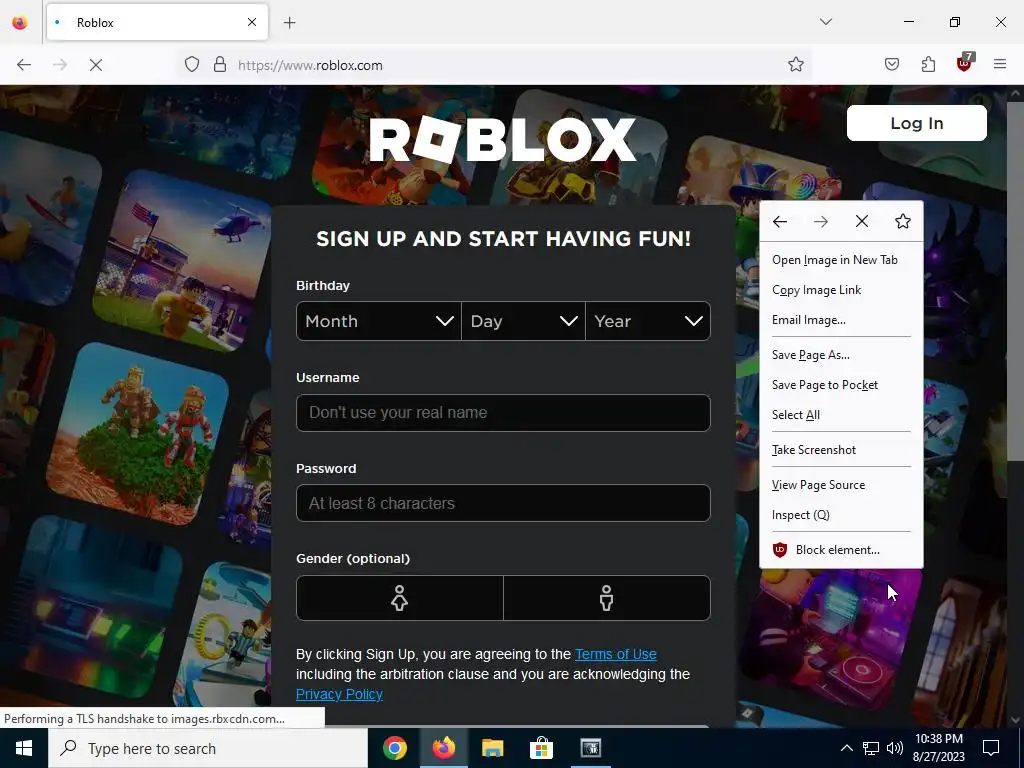Screen dimensions: 1024x768
Task: Click the Firefox back arrow in the toolbar
Action: pos(24,65)
